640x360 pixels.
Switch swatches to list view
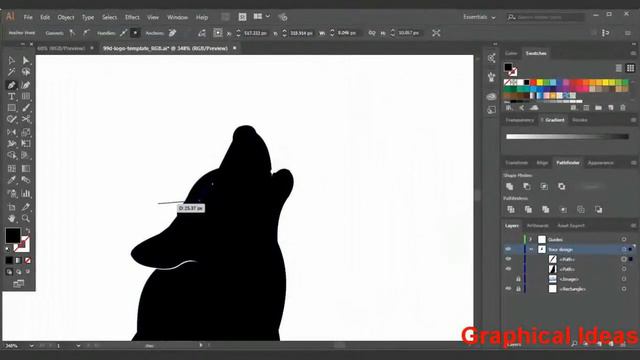pos(619,68)
